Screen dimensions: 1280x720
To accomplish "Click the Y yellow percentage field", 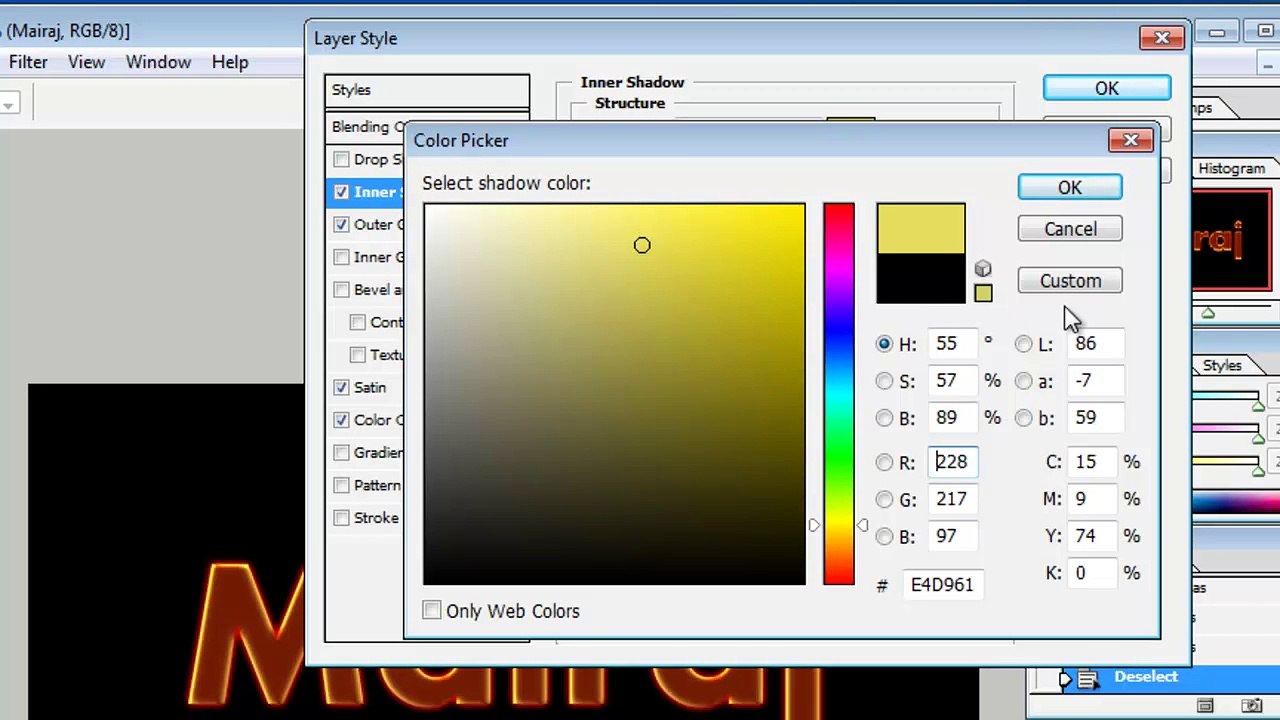I will (1093, 536).
